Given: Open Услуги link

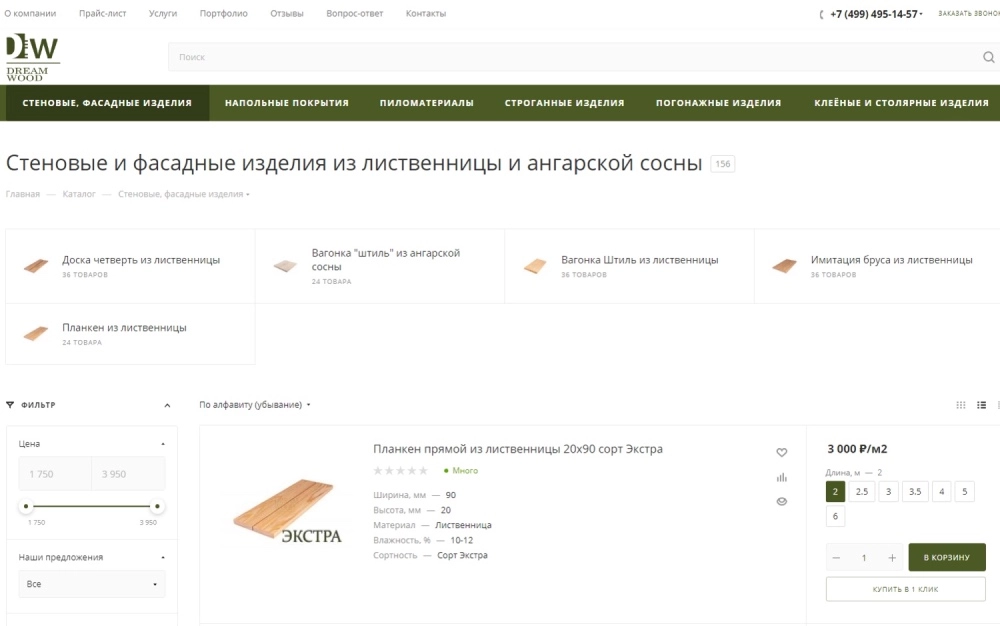Looking at the screenshot, I should (x=163, y=13).
